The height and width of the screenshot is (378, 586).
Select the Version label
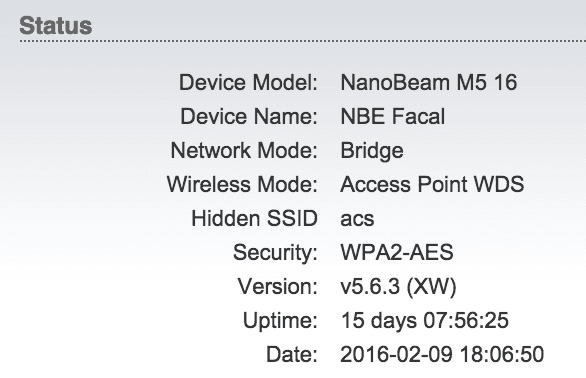278,286
